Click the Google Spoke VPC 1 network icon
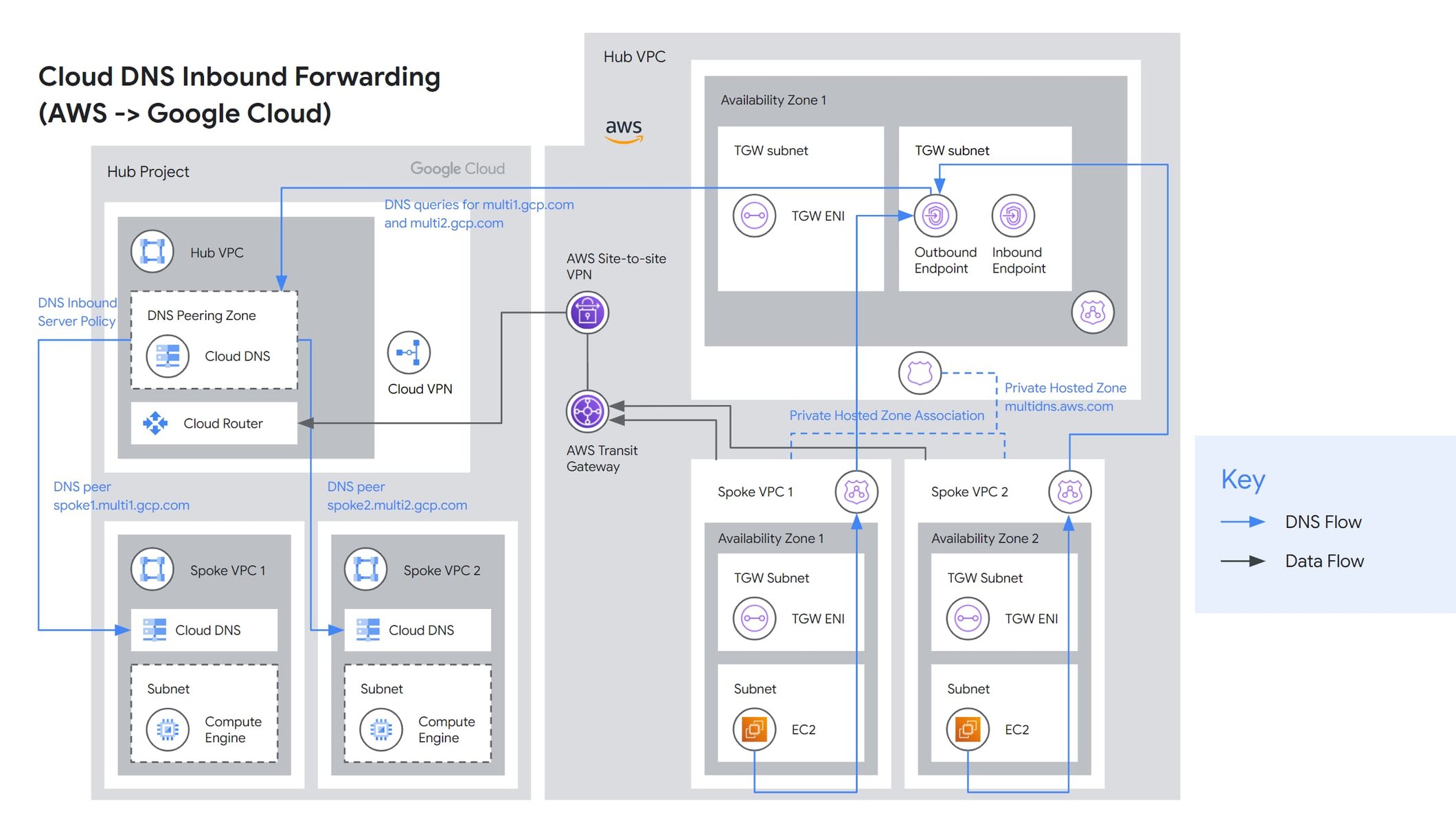This screenshot has height=813, width=1456. [x=152, y=569]
